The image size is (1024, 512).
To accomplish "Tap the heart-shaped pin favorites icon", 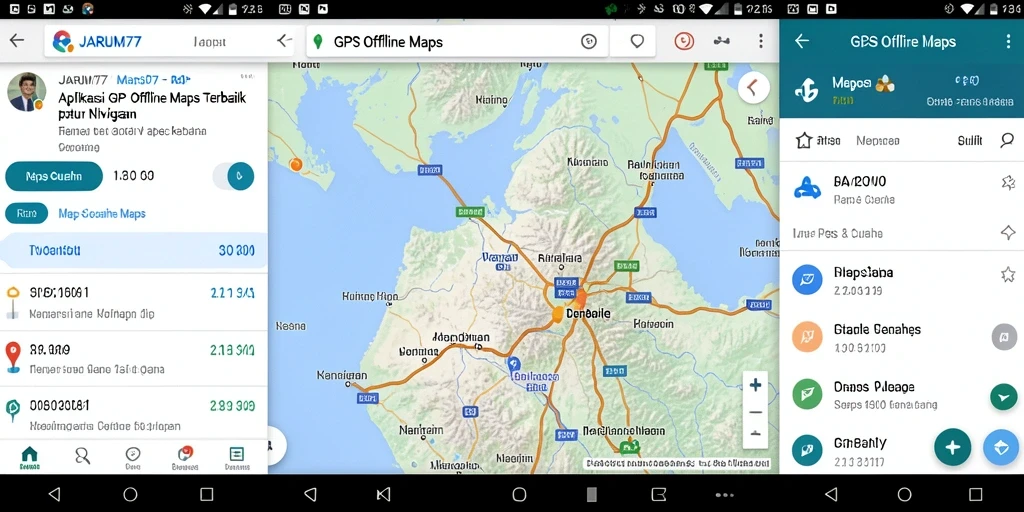I will [x=637, y=42].
